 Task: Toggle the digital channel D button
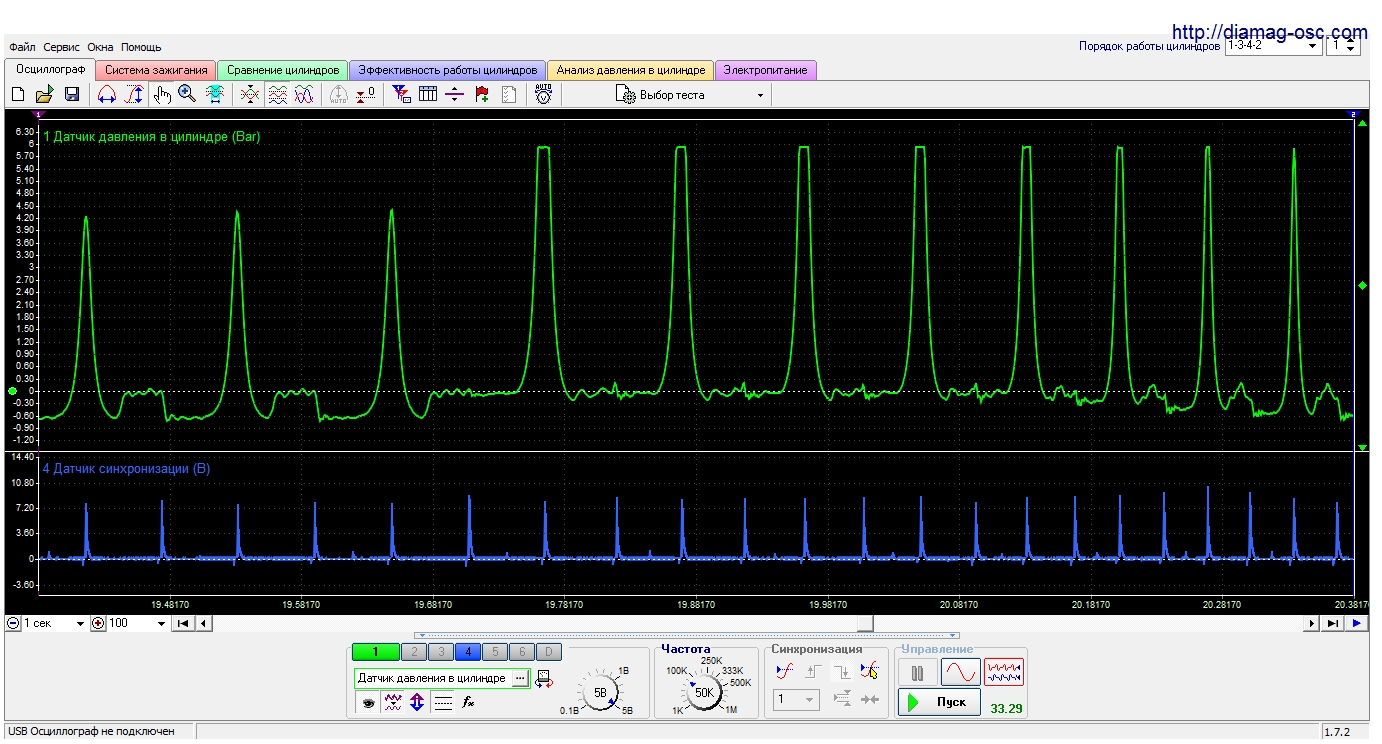[548, 652]
